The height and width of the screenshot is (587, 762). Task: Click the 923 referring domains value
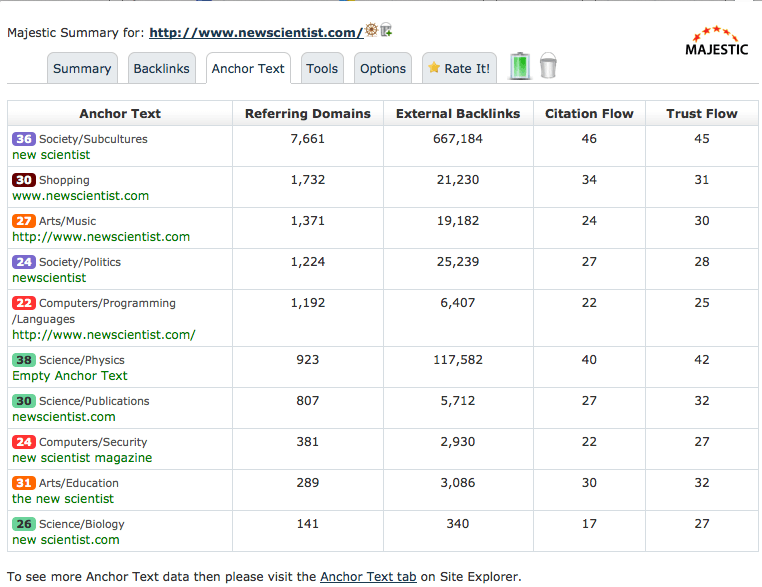point(308,360)
